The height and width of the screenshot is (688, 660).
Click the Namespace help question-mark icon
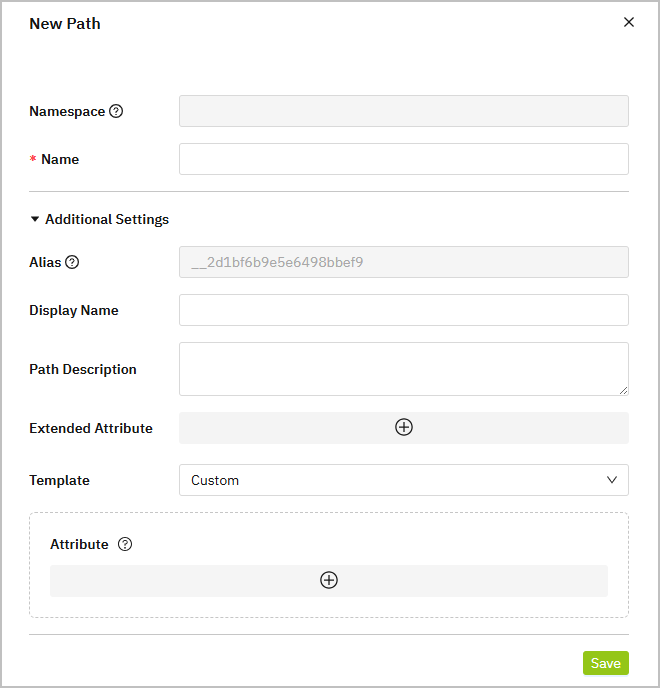pyautogui.click(x=116, y=111)
